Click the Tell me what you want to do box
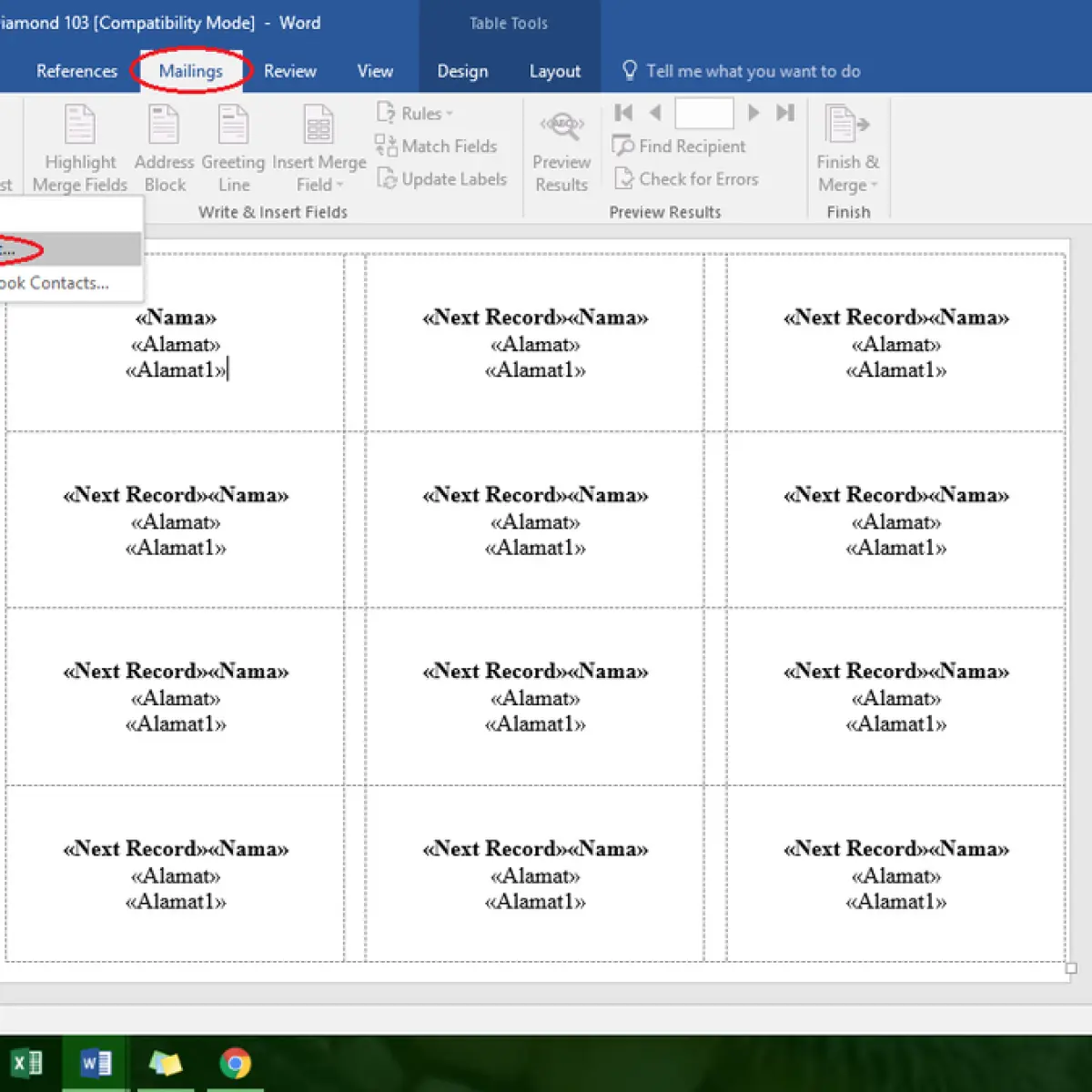The image size is (1092, 1092). point(753,71)
